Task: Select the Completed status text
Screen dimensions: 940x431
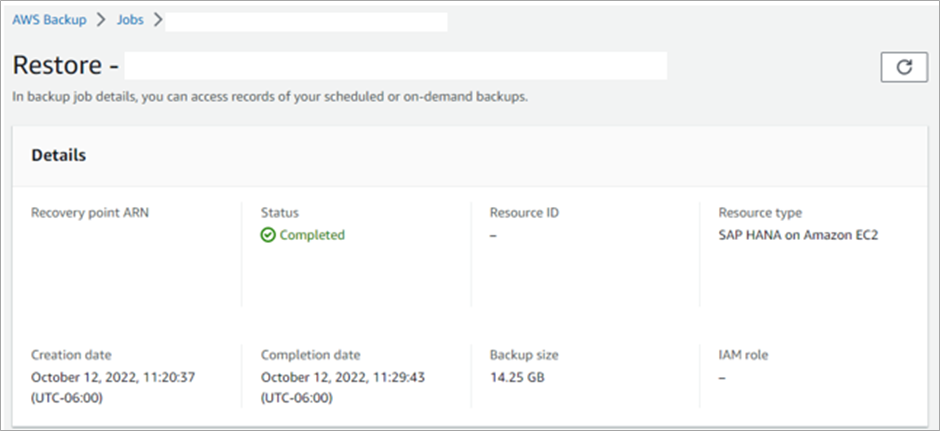Action: (x=312, y=235)
